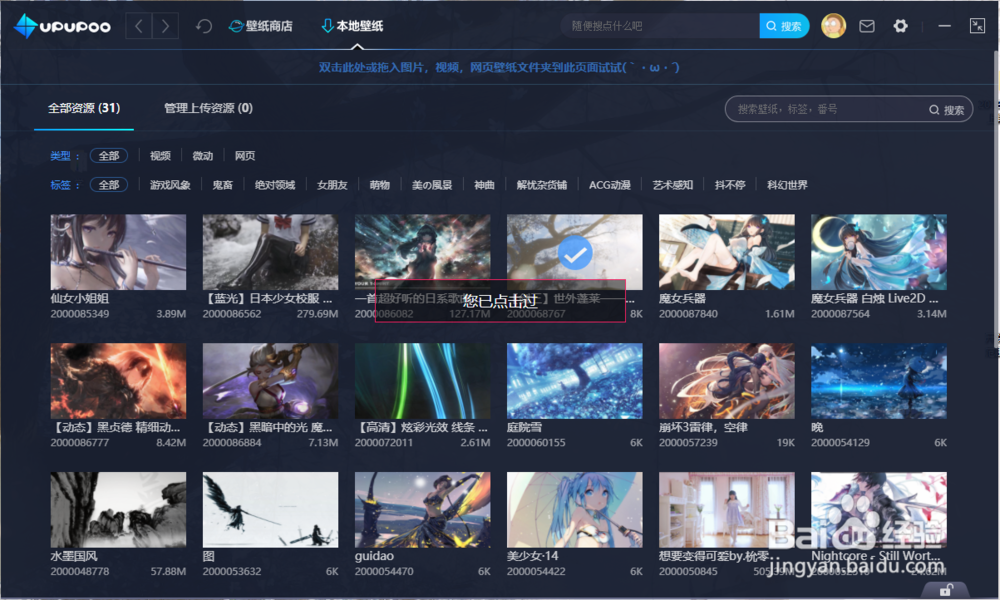
Task: Click the blue drag-in hint text banner
Action: [x=499, y=67]
